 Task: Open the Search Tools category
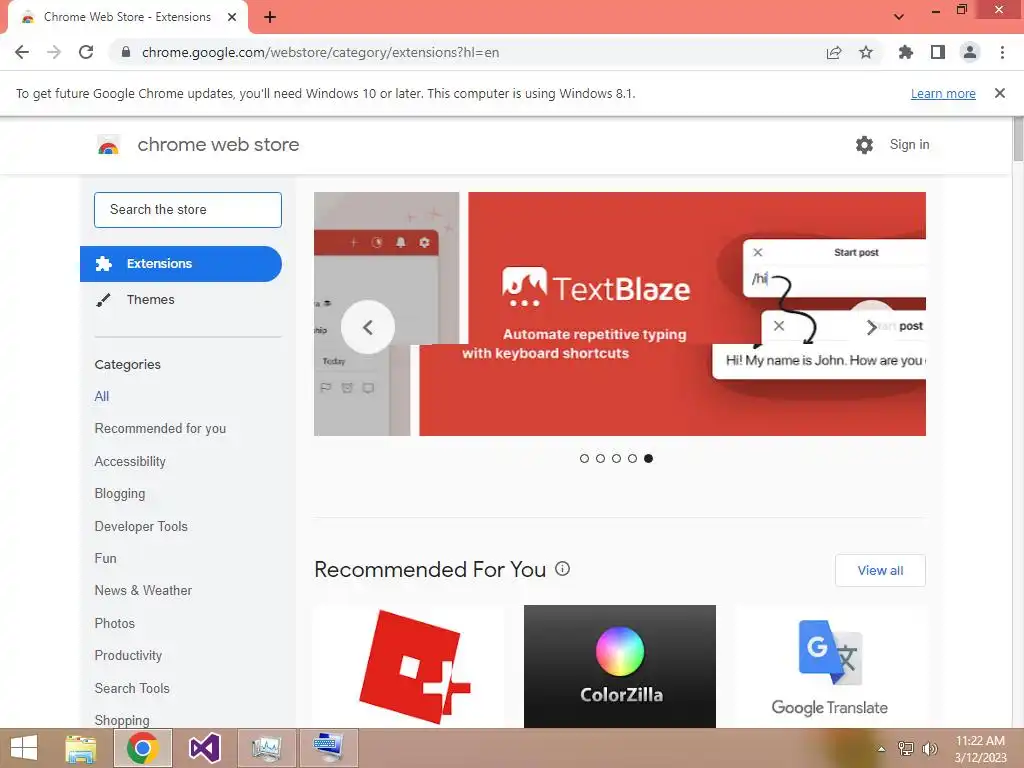point(132,688)
